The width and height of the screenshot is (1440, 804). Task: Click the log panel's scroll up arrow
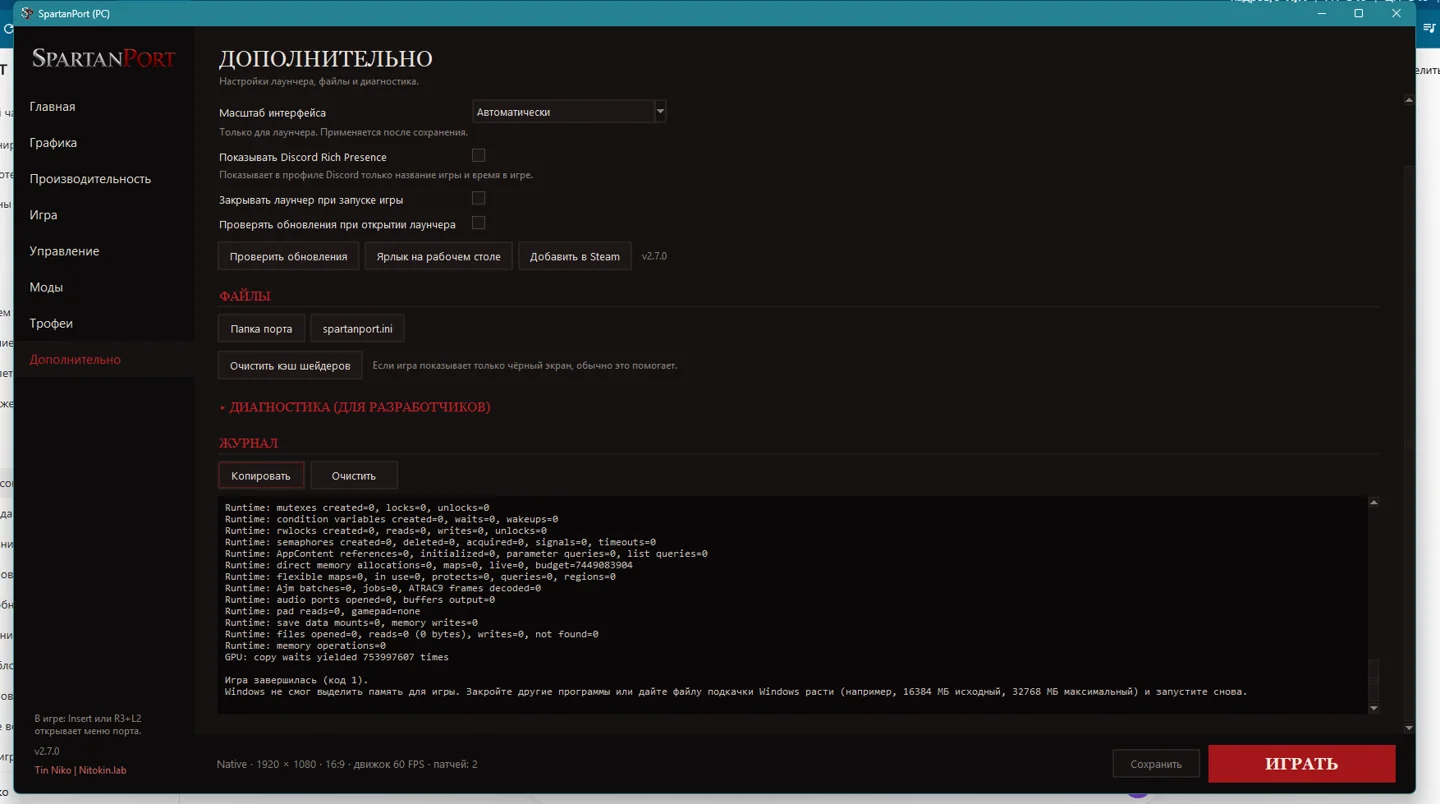click(1373, 503)
